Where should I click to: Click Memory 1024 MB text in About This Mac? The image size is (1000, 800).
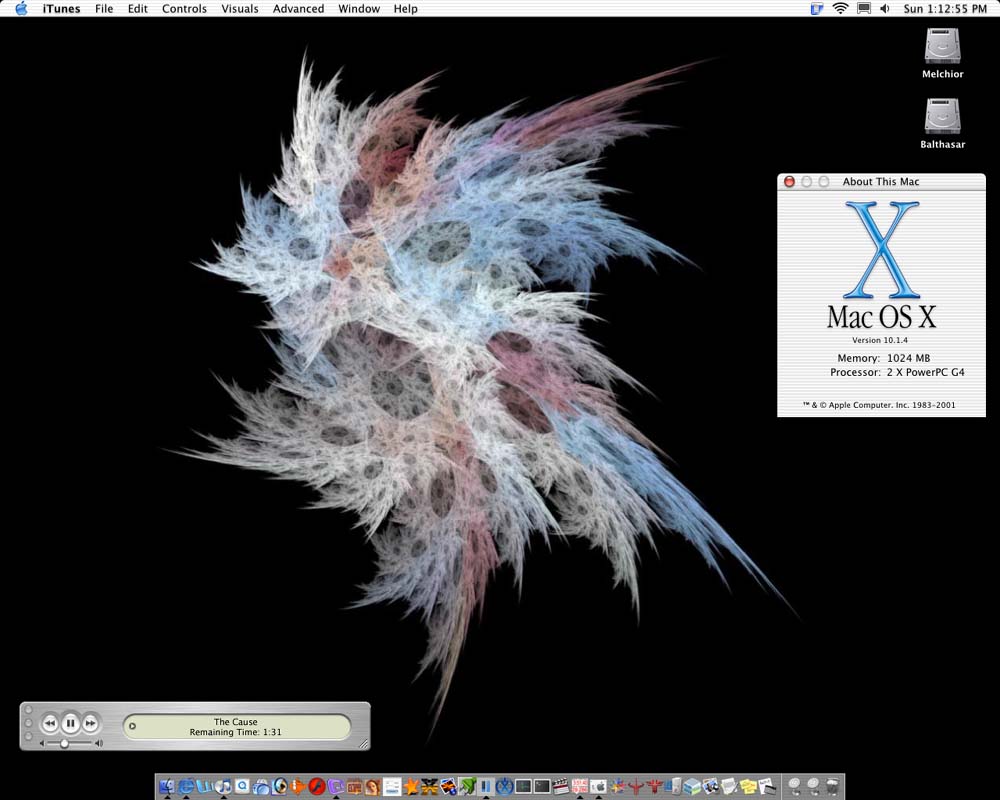[x=884, y=358]
